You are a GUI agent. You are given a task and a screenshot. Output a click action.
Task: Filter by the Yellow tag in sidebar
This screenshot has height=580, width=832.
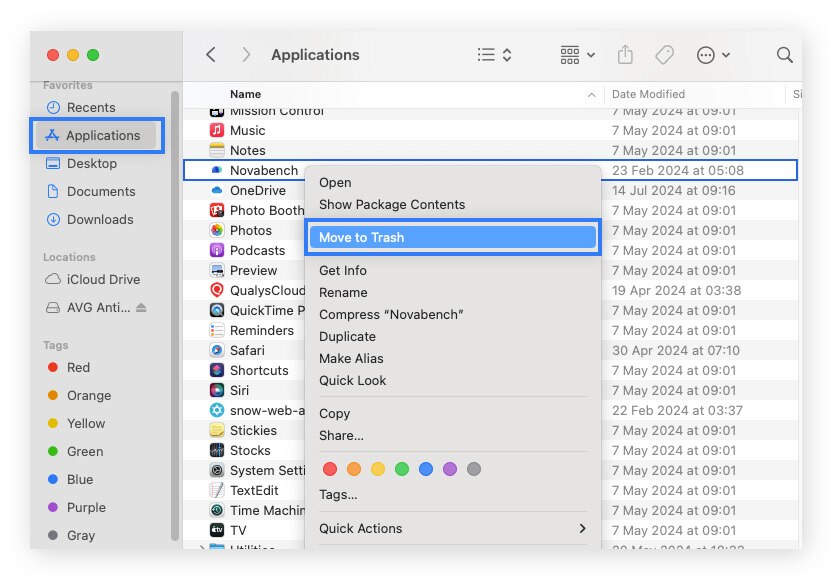tap(76, 423)
